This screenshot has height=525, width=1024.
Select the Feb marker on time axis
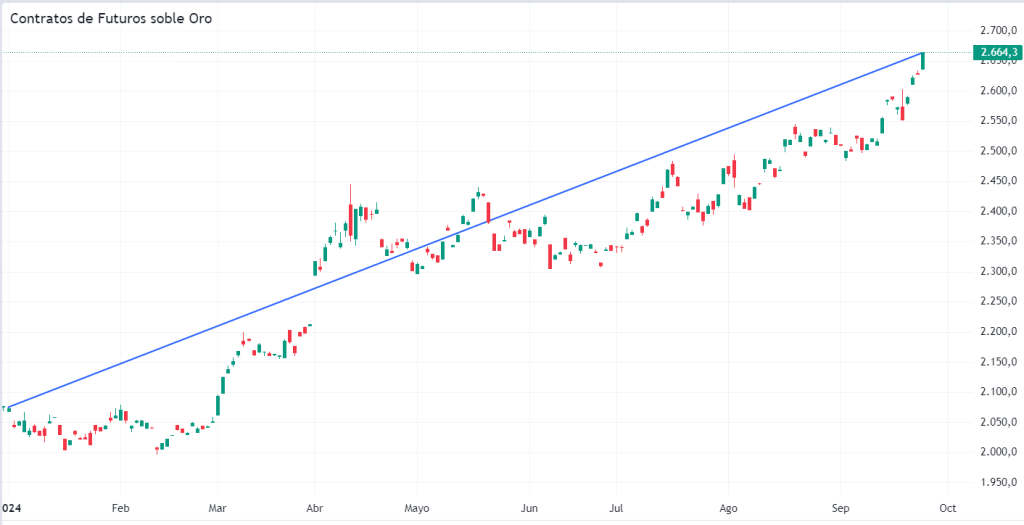tap(121, 508)
